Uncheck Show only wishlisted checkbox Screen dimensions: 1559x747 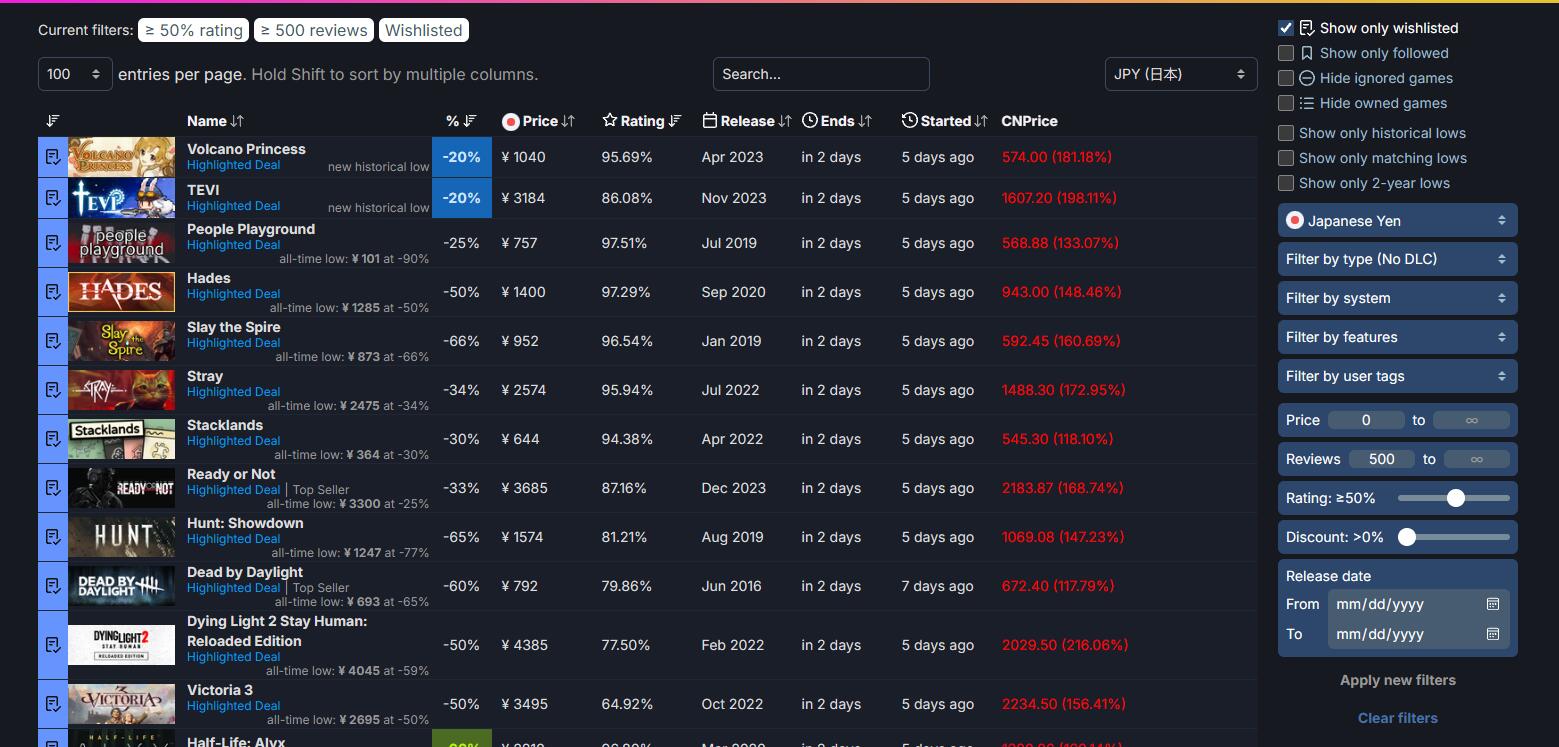pos(1286,28)
